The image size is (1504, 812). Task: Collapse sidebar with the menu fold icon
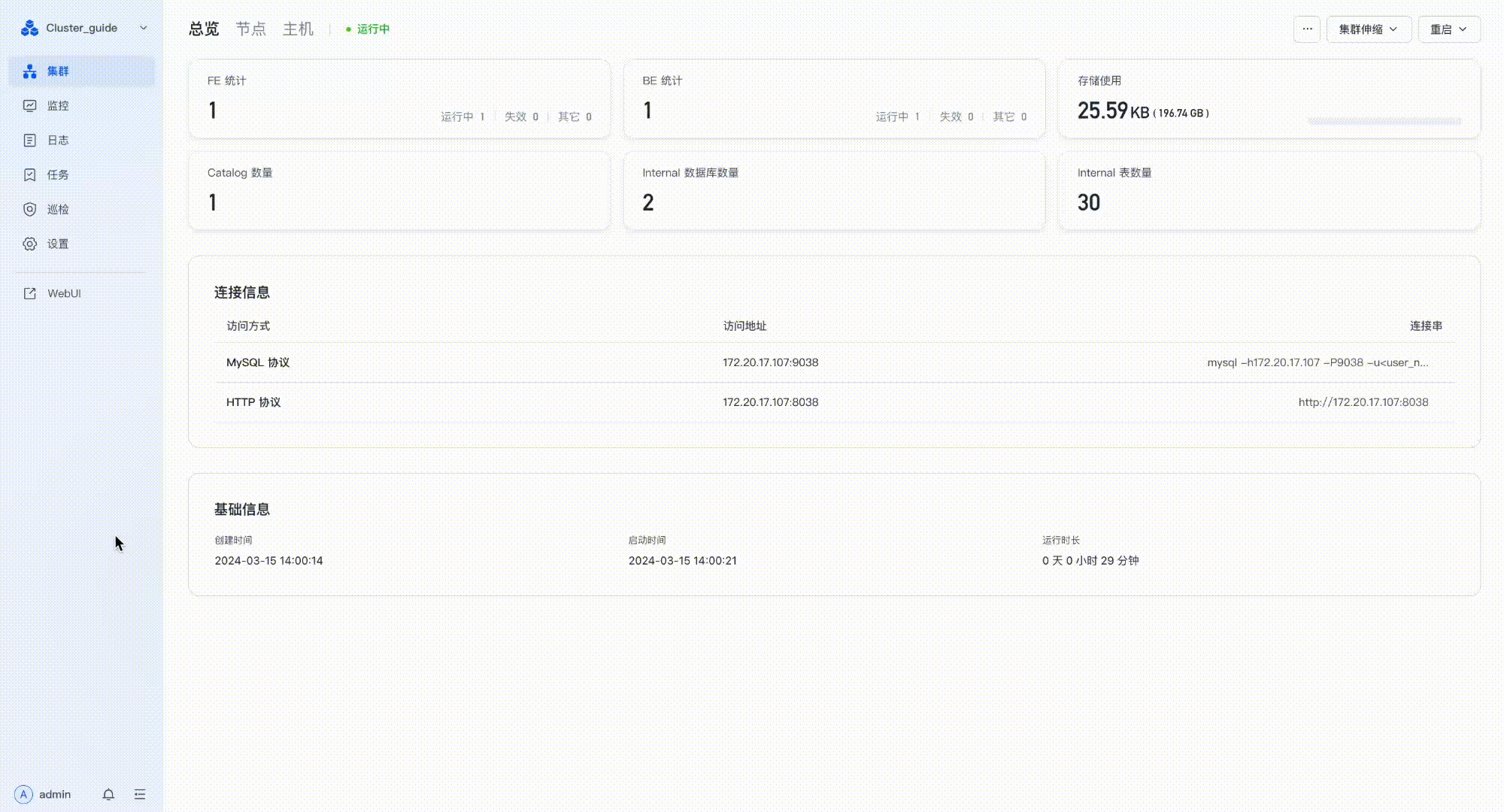click(x=140, y=795)
